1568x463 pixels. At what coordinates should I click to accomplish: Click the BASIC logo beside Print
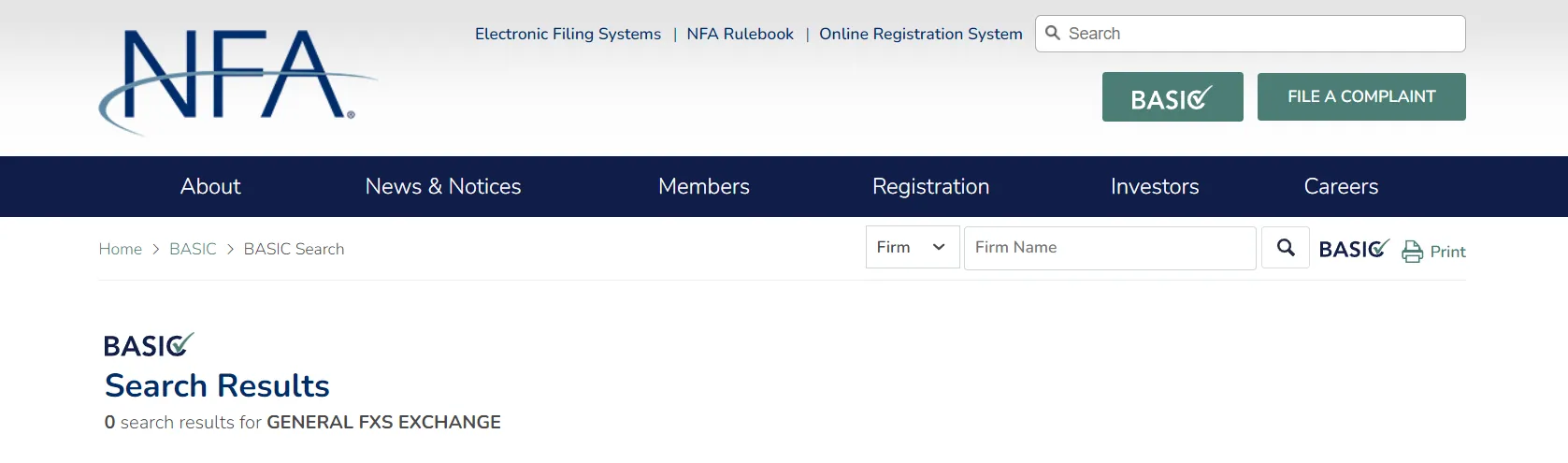[x=1354, y=249]
